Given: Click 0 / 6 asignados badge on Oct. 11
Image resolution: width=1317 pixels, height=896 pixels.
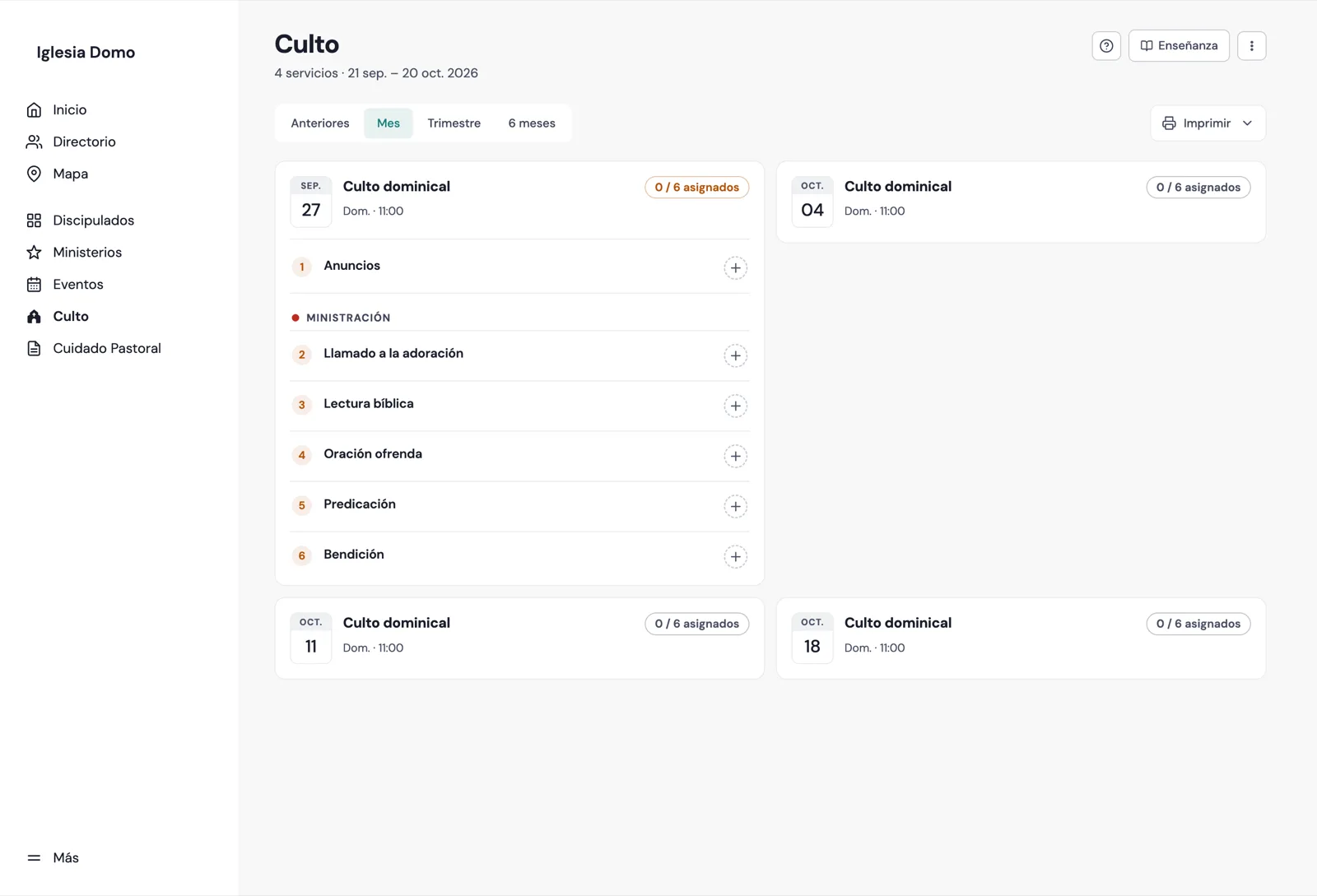Looking at the screenshot, I should (696, 624).
